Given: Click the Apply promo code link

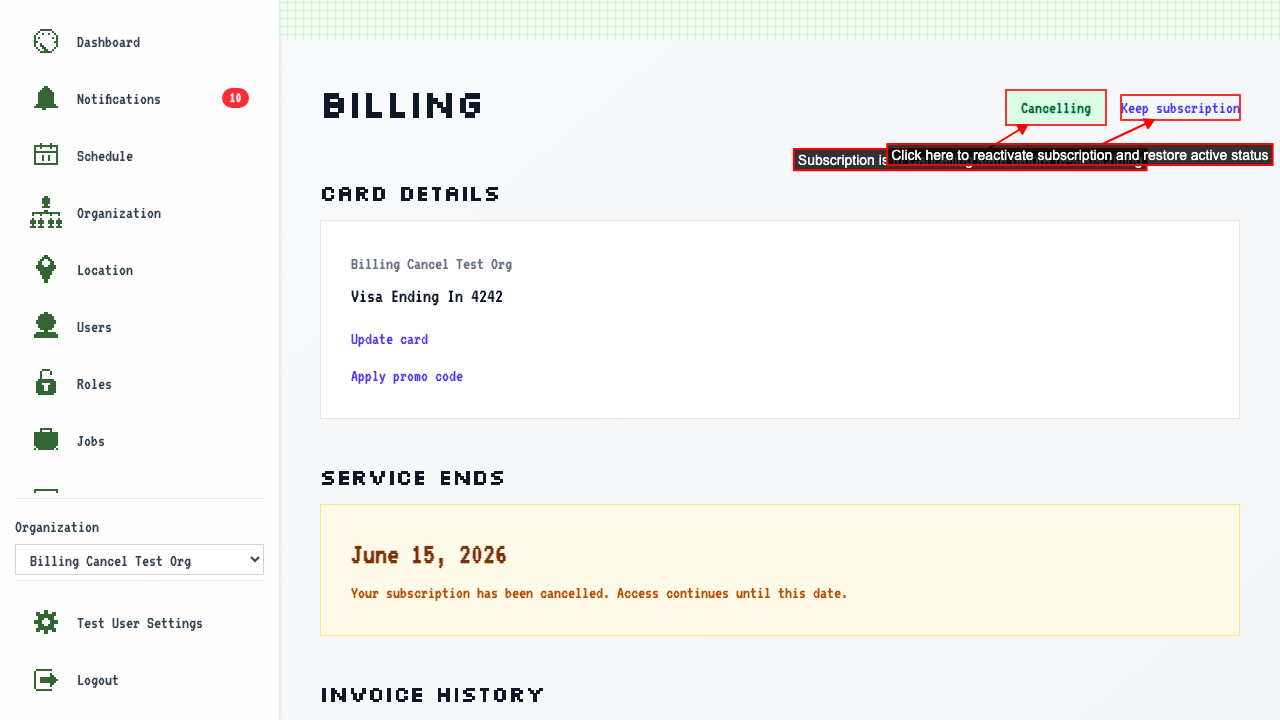Looking at the screenshot, I should [407, 376].
